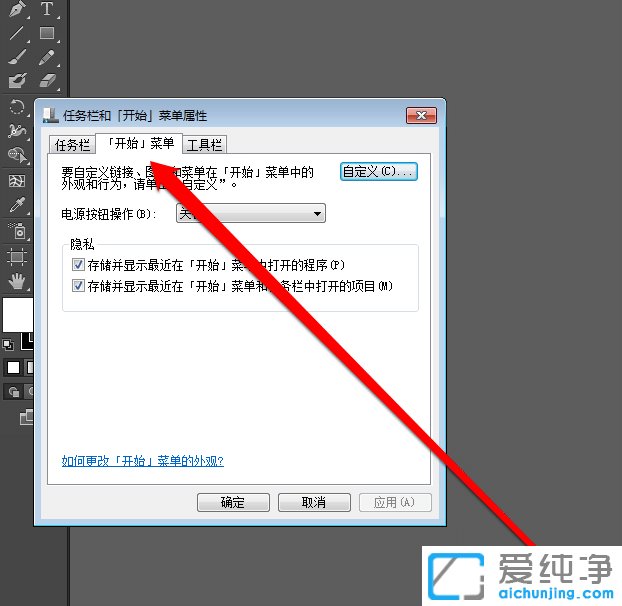Click the Draw Normal mode icon

[14, 392]
